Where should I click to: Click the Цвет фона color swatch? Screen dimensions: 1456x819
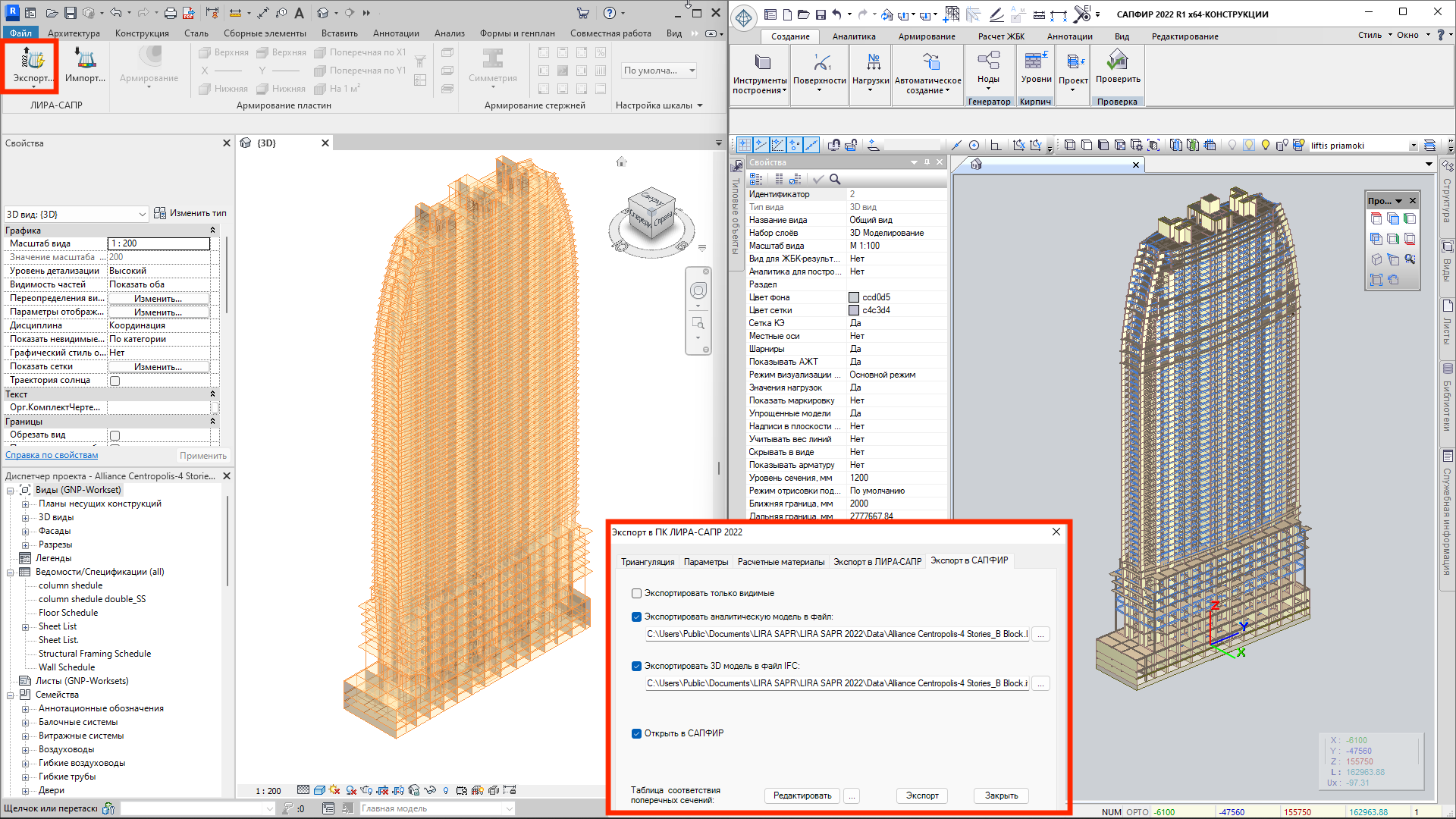point(854,297)
